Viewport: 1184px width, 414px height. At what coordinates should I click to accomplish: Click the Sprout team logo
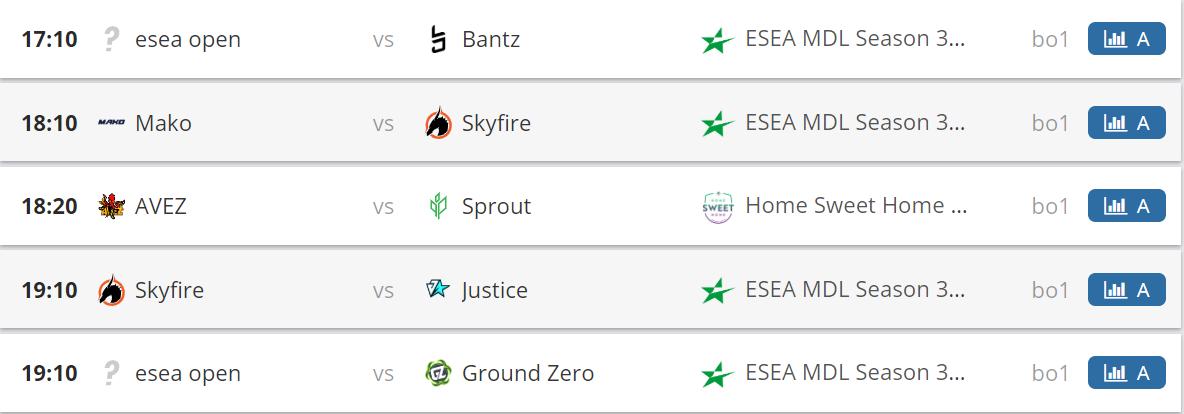click(438, 206)
